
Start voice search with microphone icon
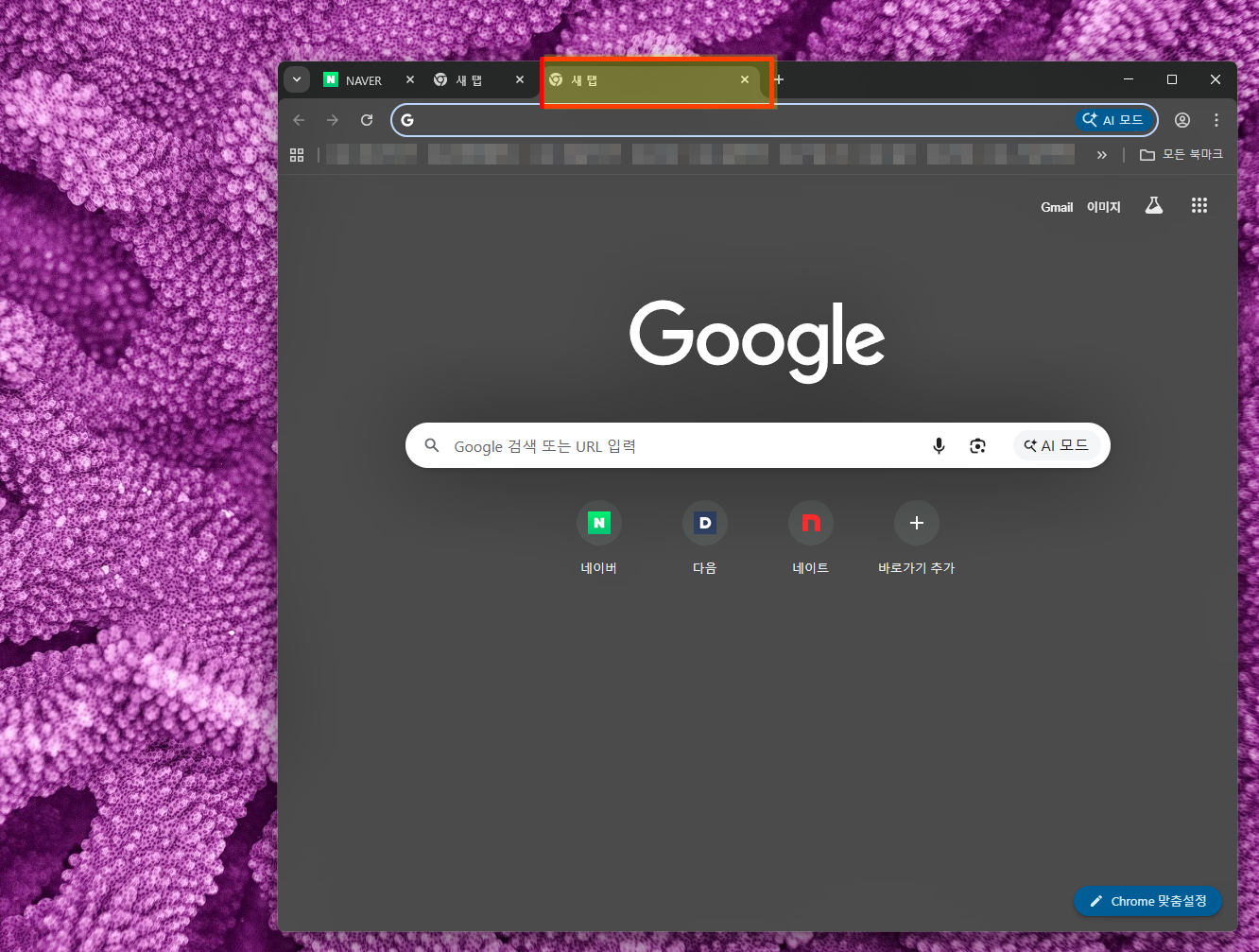(x=939, y=445)
